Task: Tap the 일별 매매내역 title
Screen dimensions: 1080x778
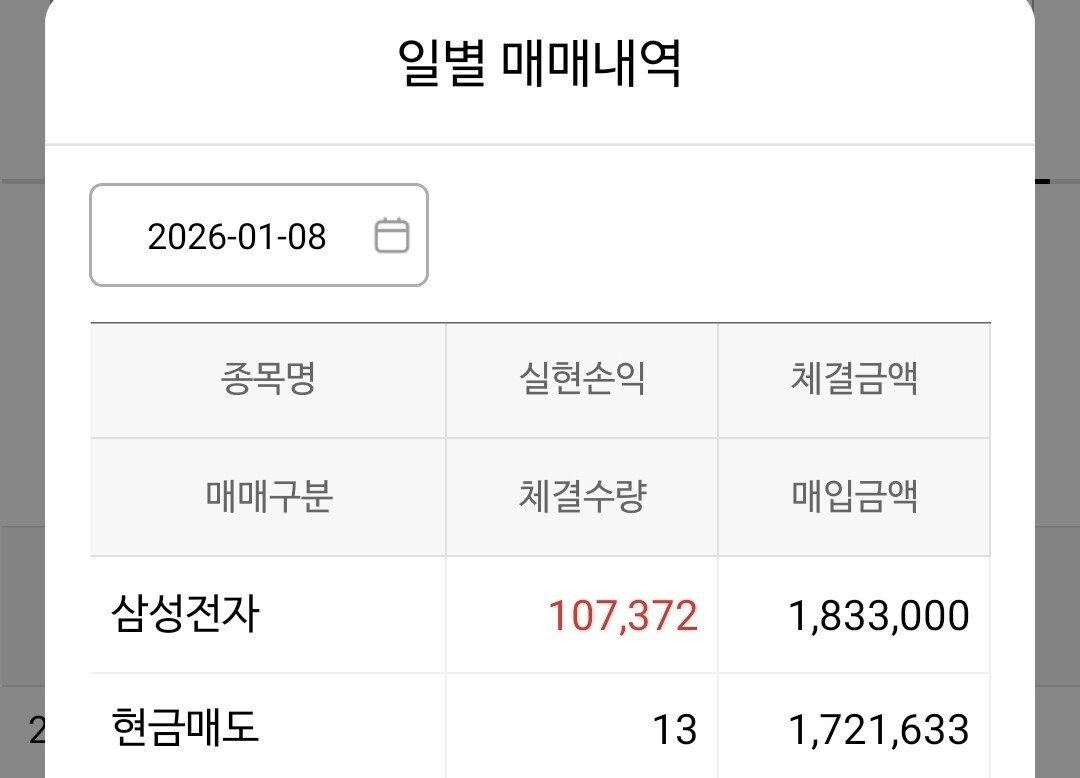Action: [539, 65]
